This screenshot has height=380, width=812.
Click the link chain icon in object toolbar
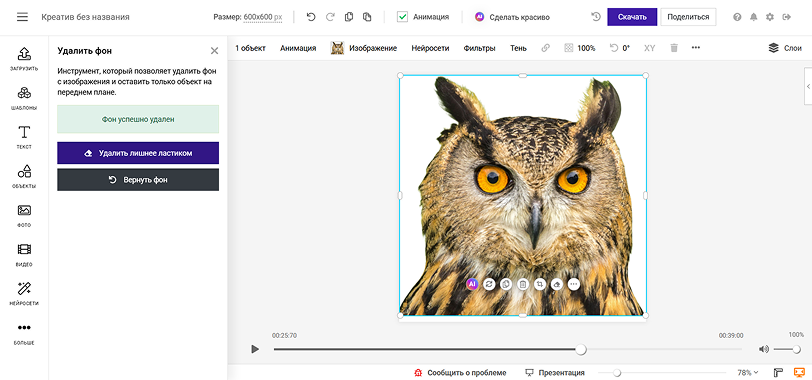click(x=545, y=48)
